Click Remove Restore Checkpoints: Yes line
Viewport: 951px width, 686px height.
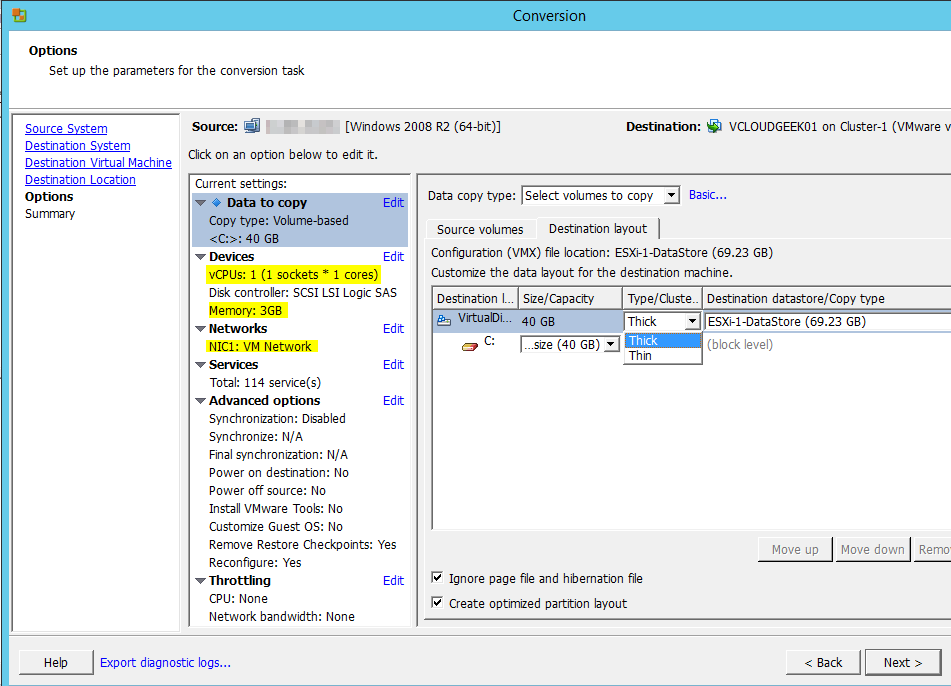(x=303, y=545)
